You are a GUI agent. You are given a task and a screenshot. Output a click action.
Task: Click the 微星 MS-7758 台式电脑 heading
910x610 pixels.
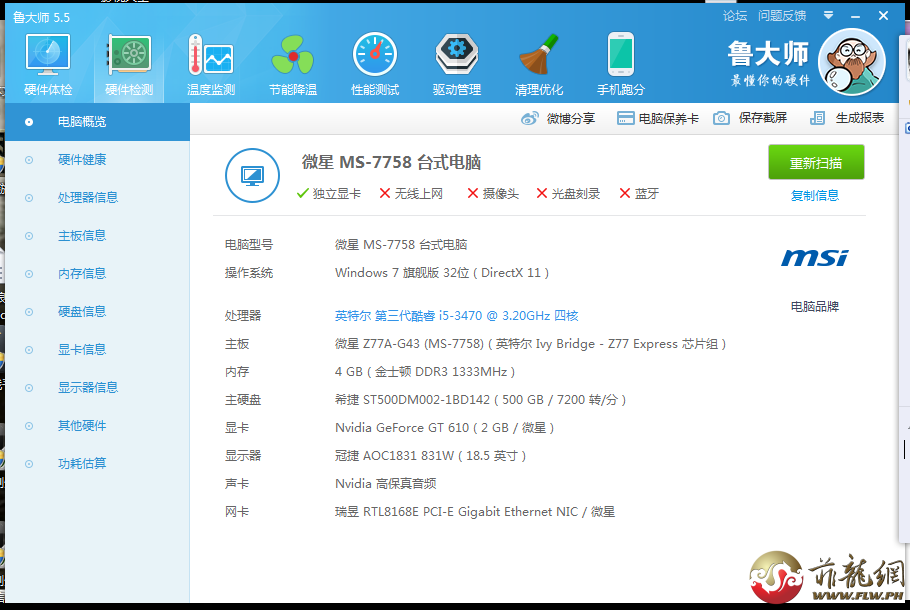391,162
